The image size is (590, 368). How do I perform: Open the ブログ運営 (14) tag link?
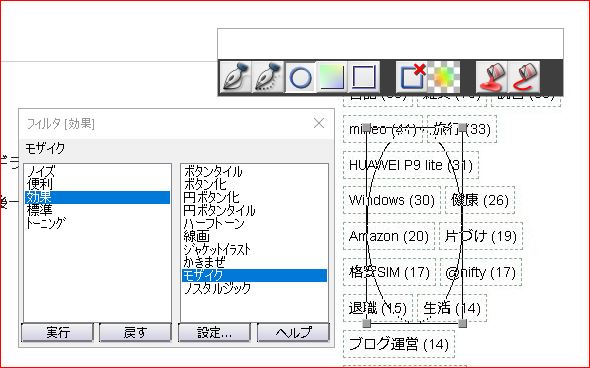399,344
